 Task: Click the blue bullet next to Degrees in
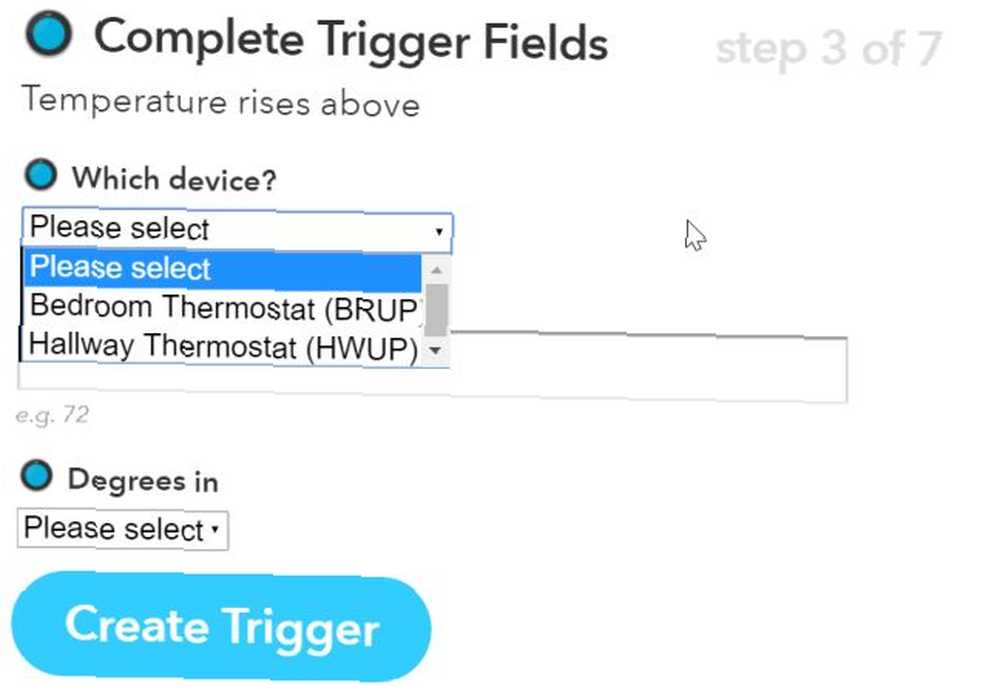pyautogui.click(x=36, y=476)
